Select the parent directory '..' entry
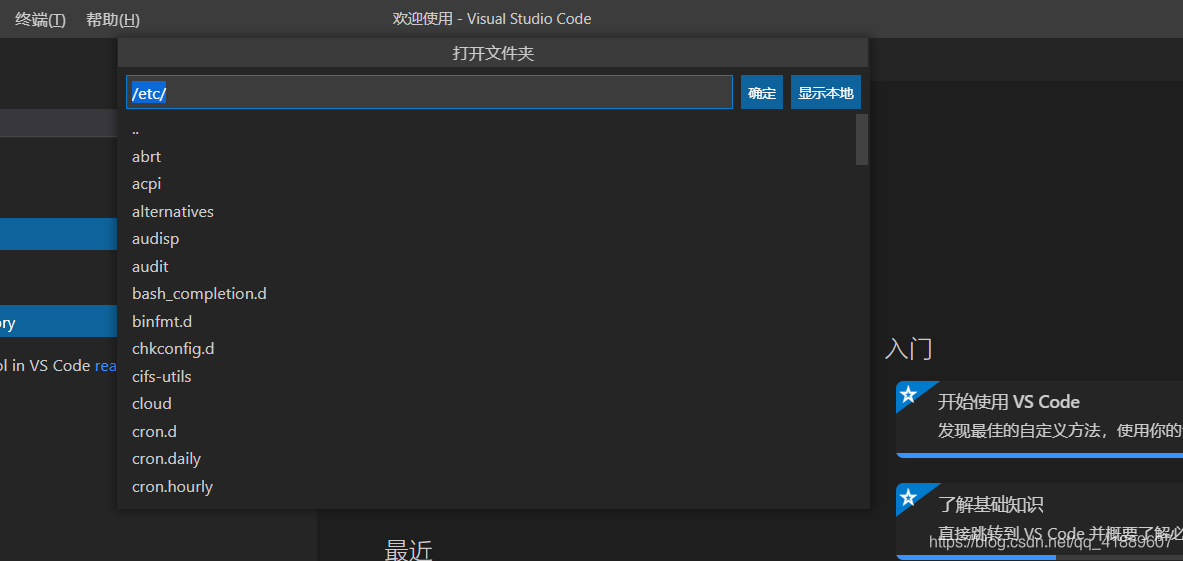Viewport: 1183px width, 561px height. pyautogui.click(x=492, y=130)
